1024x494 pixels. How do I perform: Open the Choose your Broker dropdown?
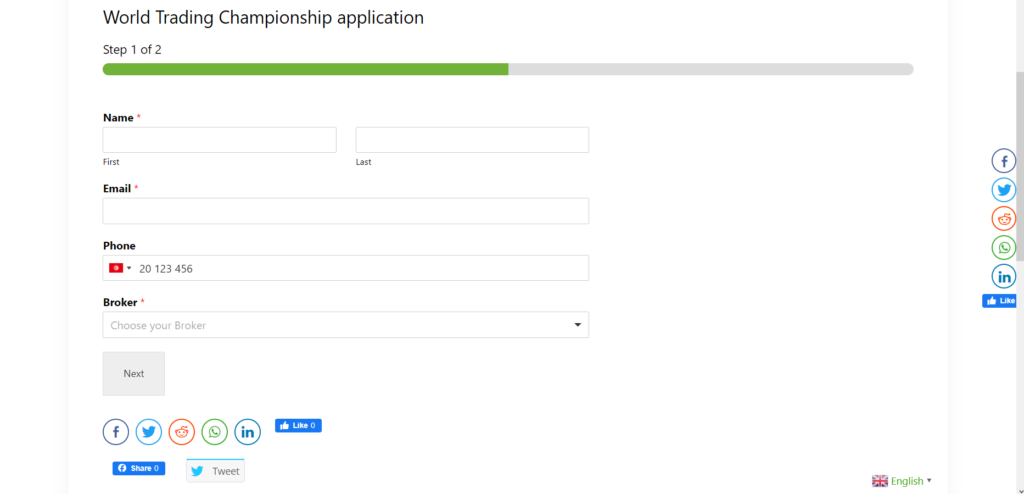345,325
